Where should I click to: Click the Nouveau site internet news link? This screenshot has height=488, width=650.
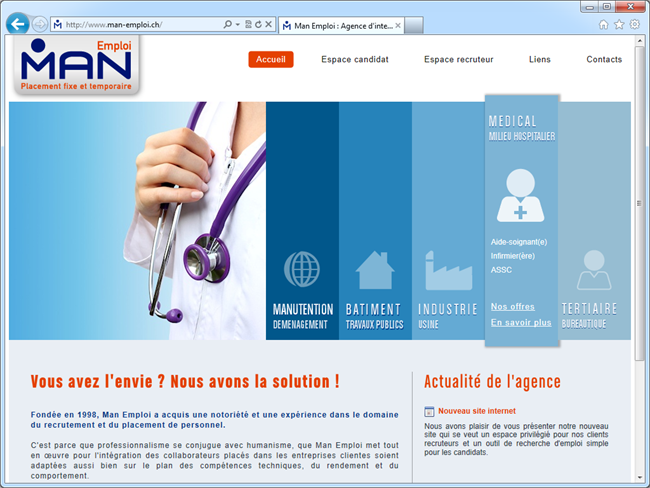point(477,410)
